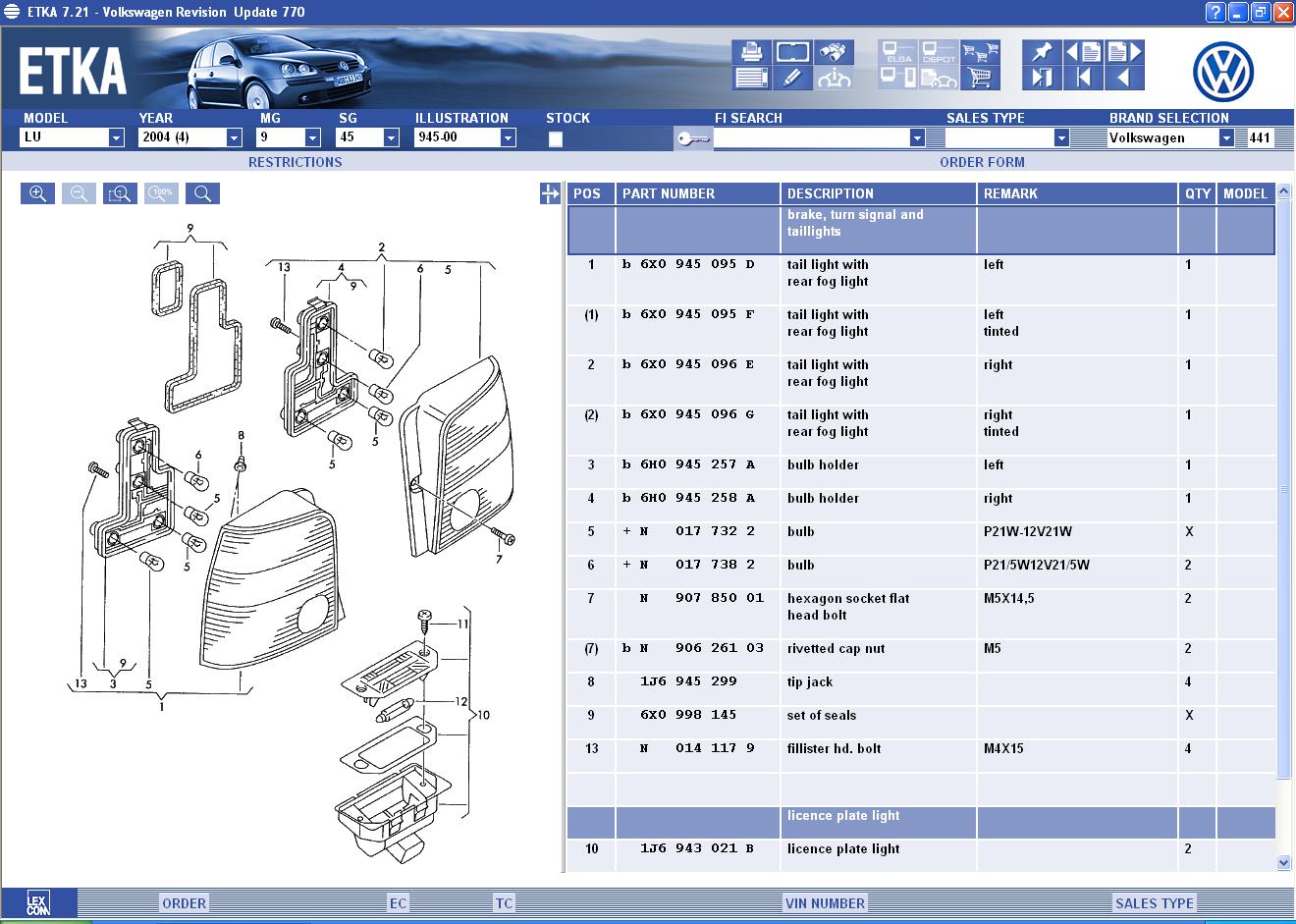Switch to the RESTRICTIONS tab
The image size is (1296, 924).
tap(295, 162)
